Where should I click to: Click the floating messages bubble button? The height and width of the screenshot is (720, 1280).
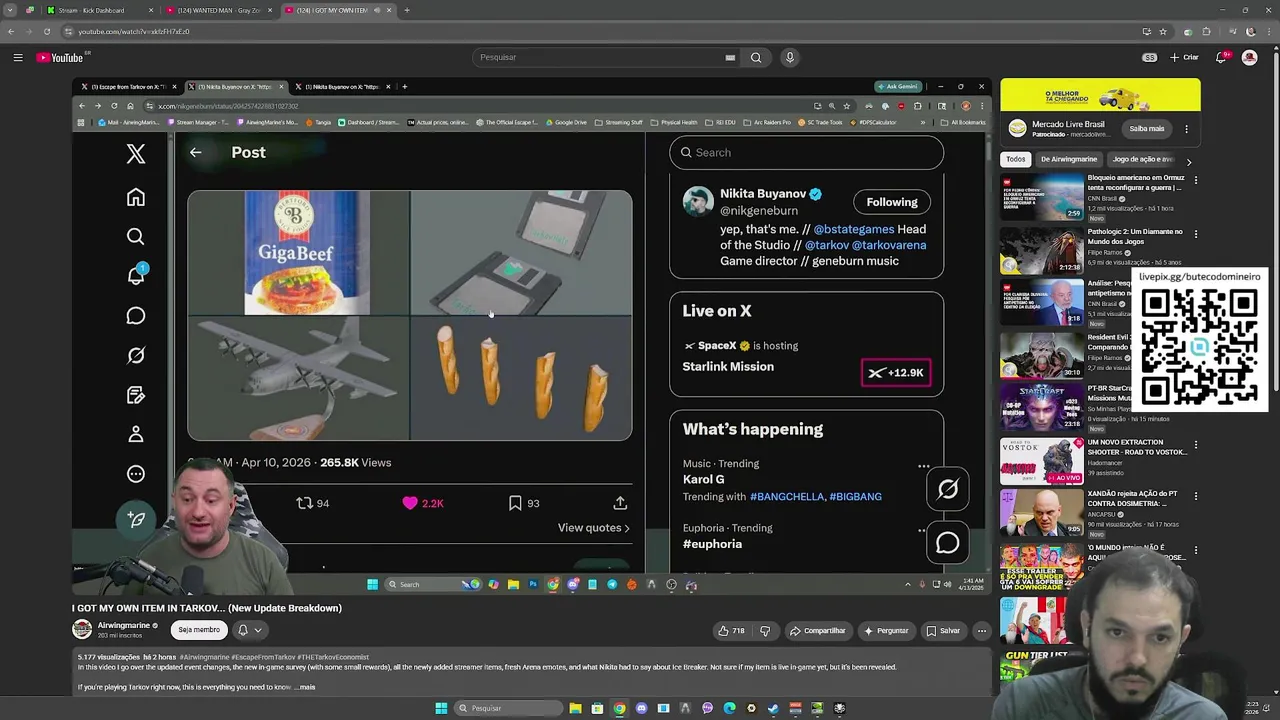(947, 543)
